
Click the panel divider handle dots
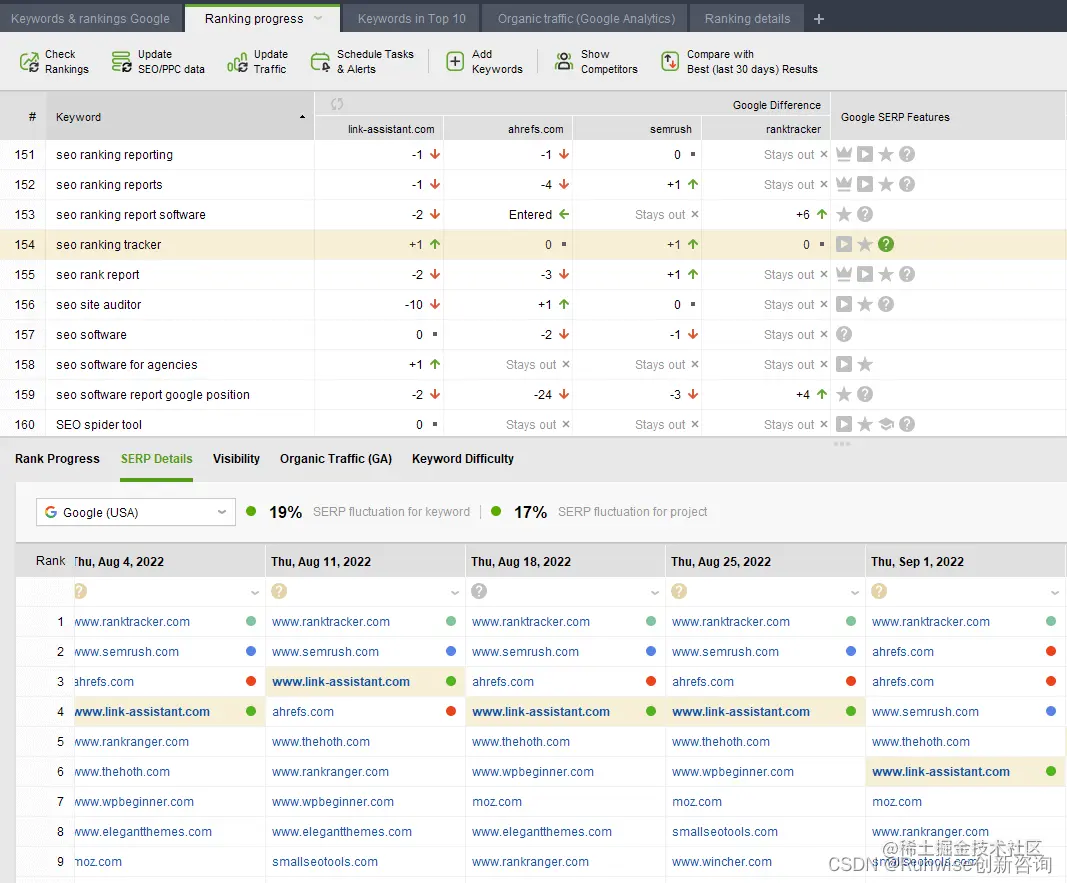click(x=842, y=444)
